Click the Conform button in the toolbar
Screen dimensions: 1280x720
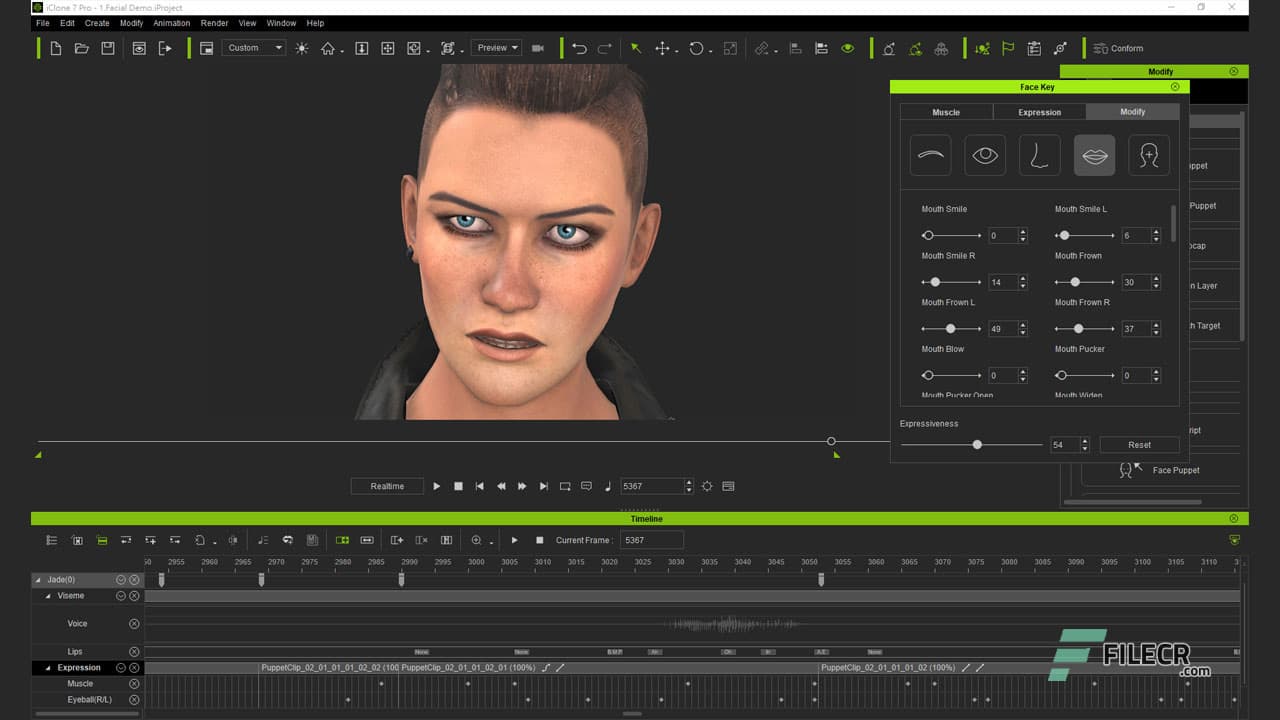pyautogui.click(x=1117, y=47)
